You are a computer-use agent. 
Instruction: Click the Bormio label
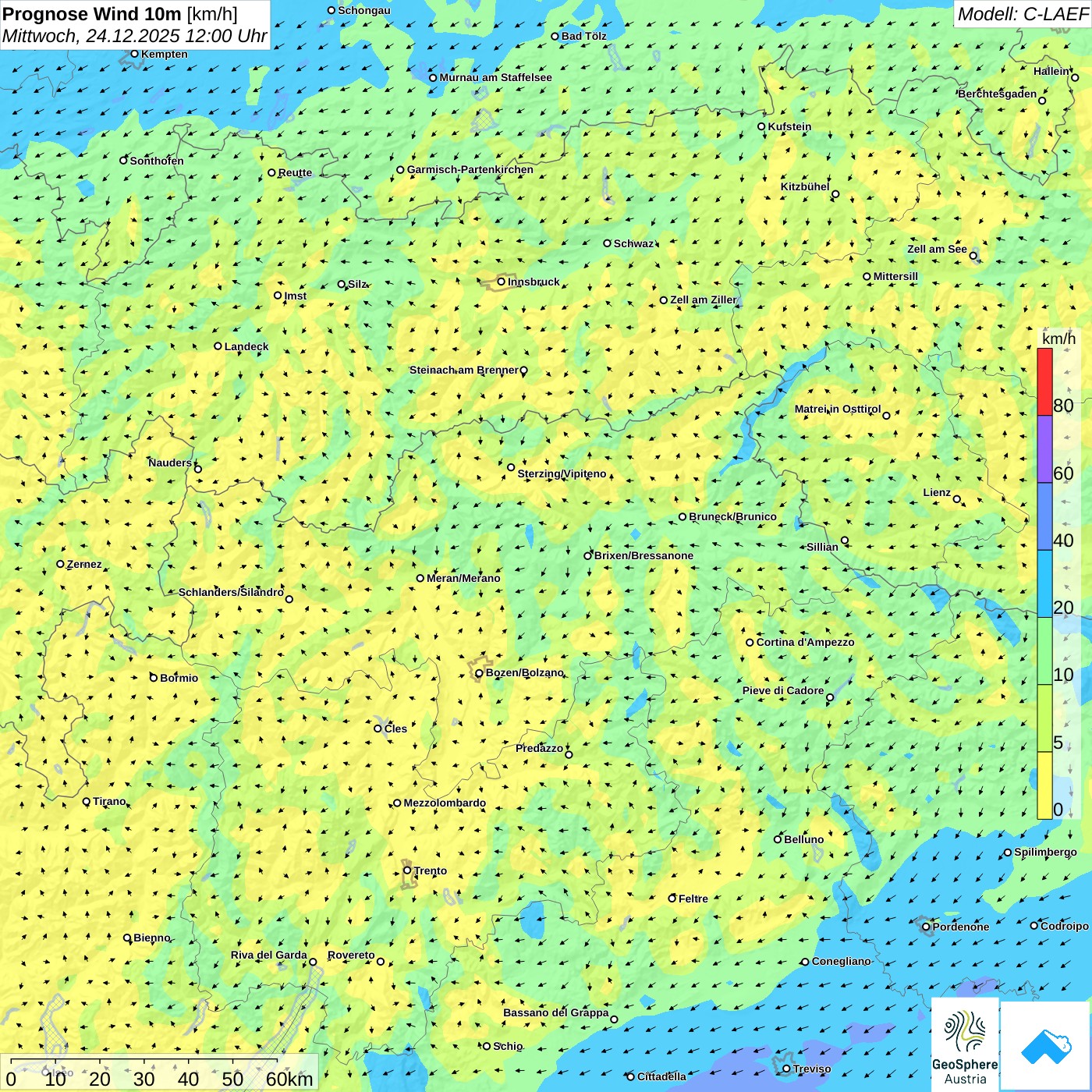tap(179, 678)
